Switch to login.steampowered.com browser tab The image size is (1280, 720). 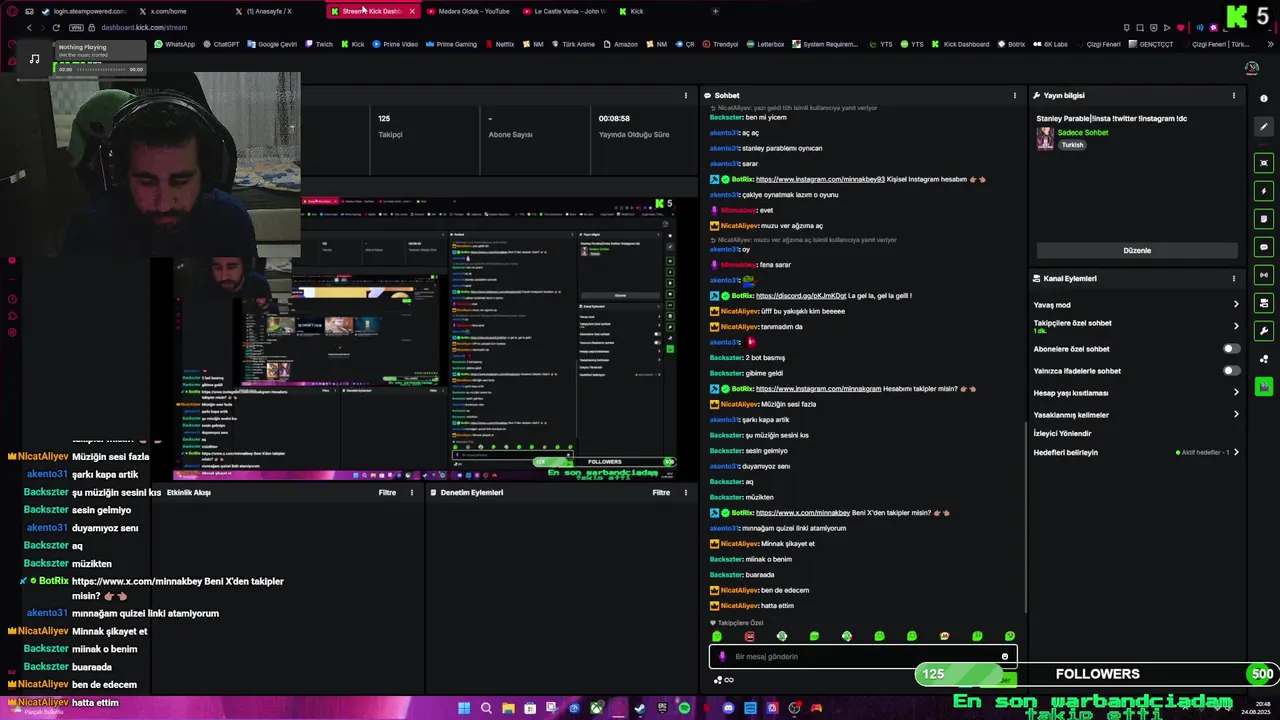click(x=88, y=11)
